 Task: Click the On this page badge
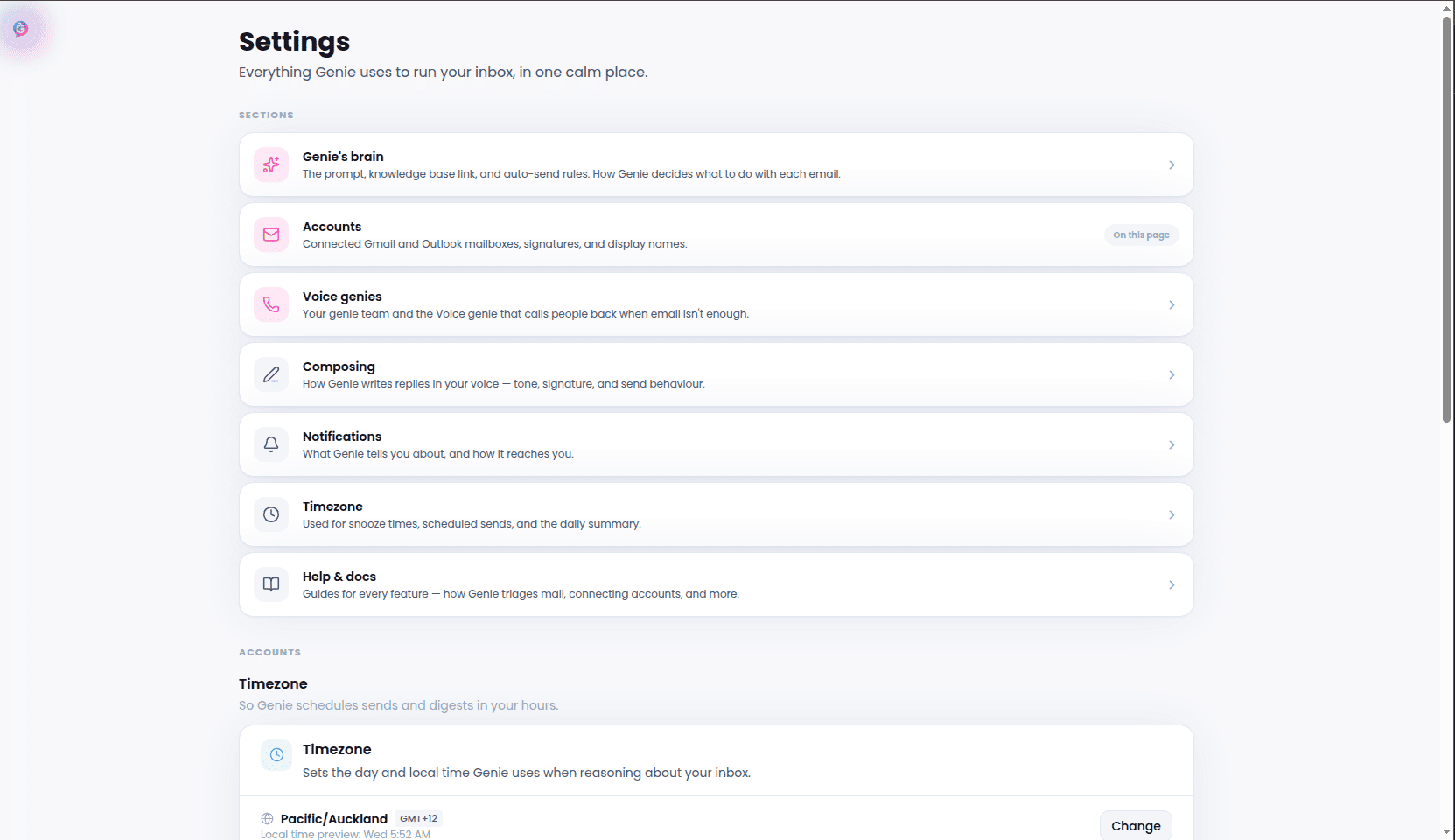click(x=1141, y=234)
